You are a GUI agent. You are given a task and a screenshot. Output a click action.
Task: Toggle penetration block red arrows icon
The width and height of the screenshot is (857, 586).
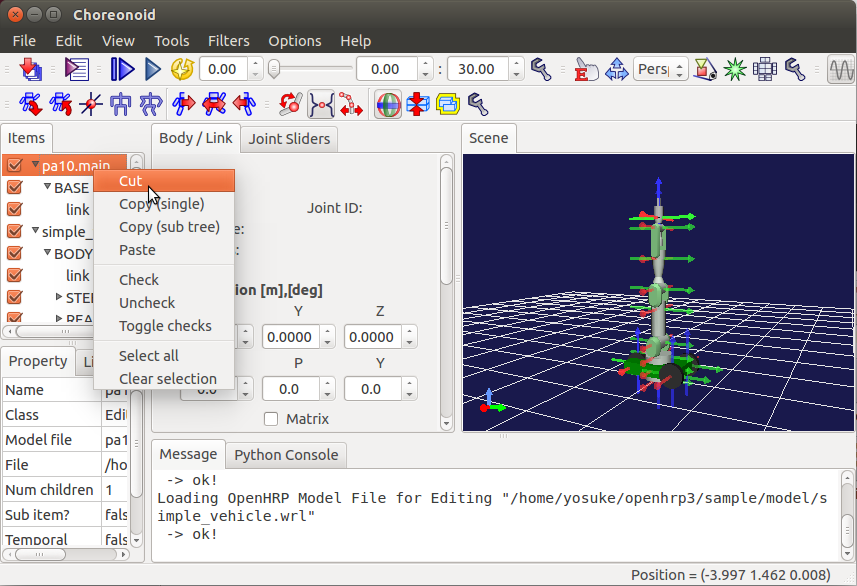[x=418, y=104]
